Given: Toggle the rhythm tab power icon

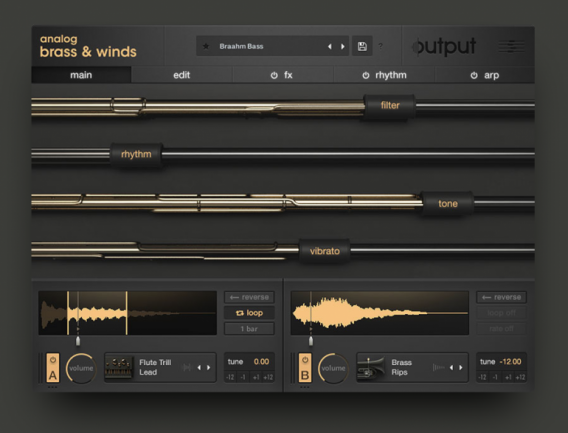Looking at the screenshot, I should (x=366, y=75).
